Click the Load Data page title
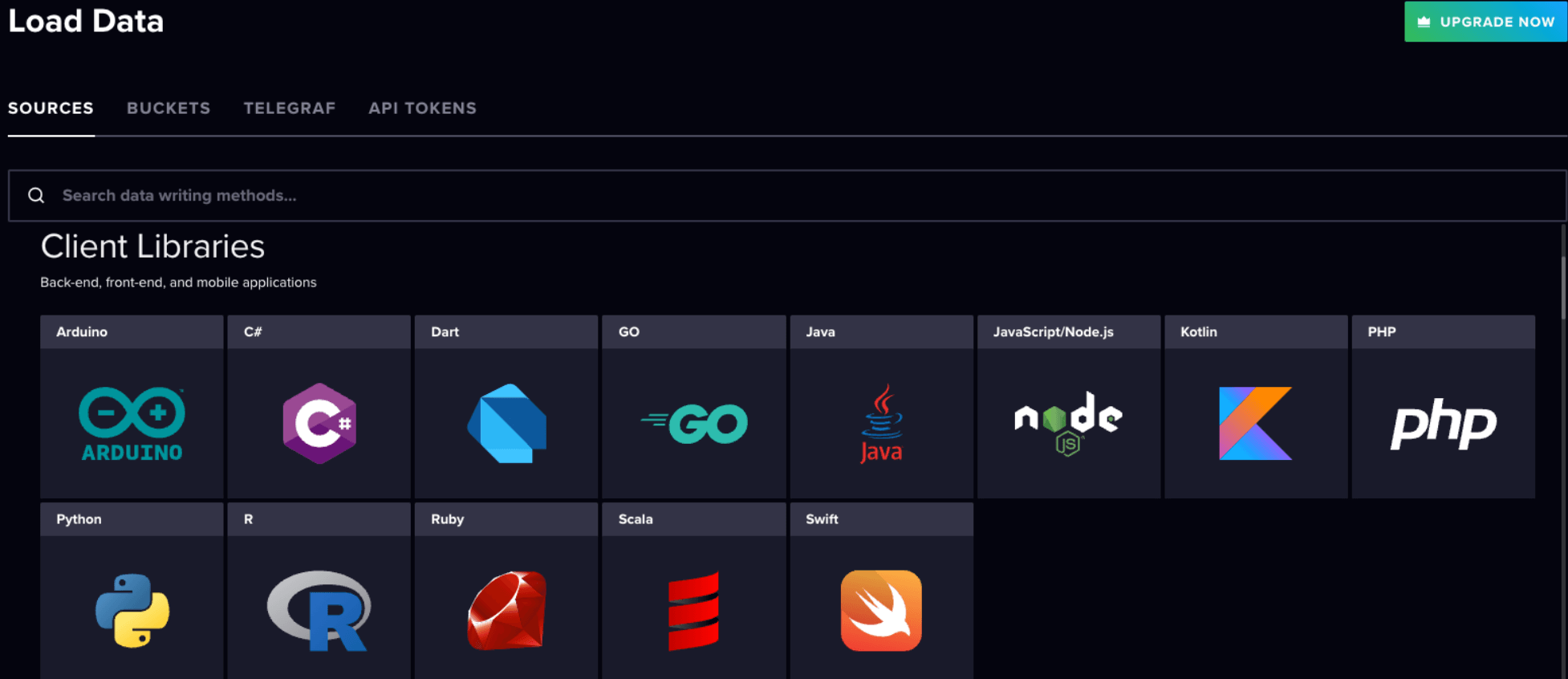Viewport: 1568px width, 679px height. point(86,21)
